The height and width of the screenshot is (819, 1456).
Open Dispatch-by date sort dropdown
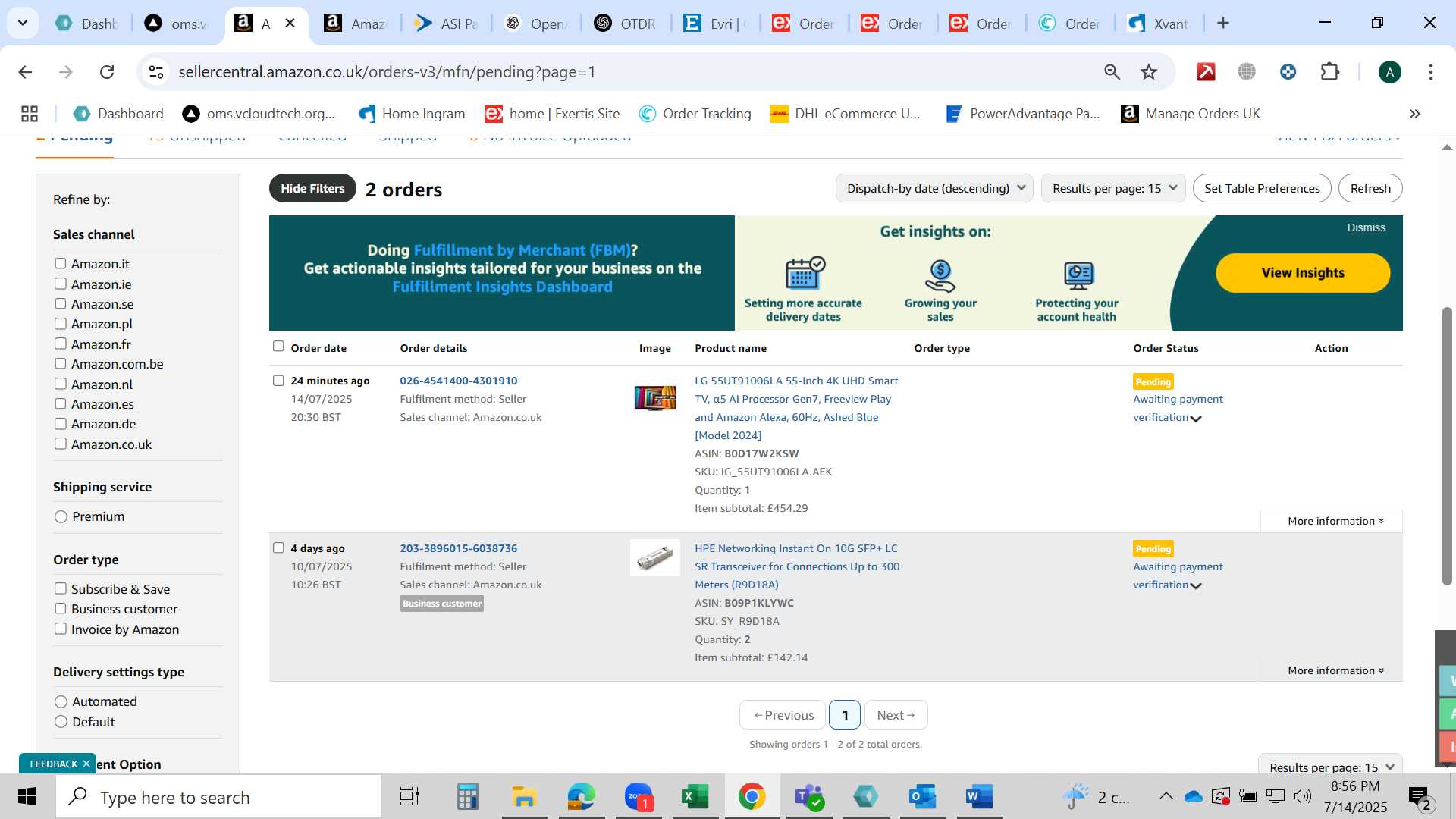935,188
